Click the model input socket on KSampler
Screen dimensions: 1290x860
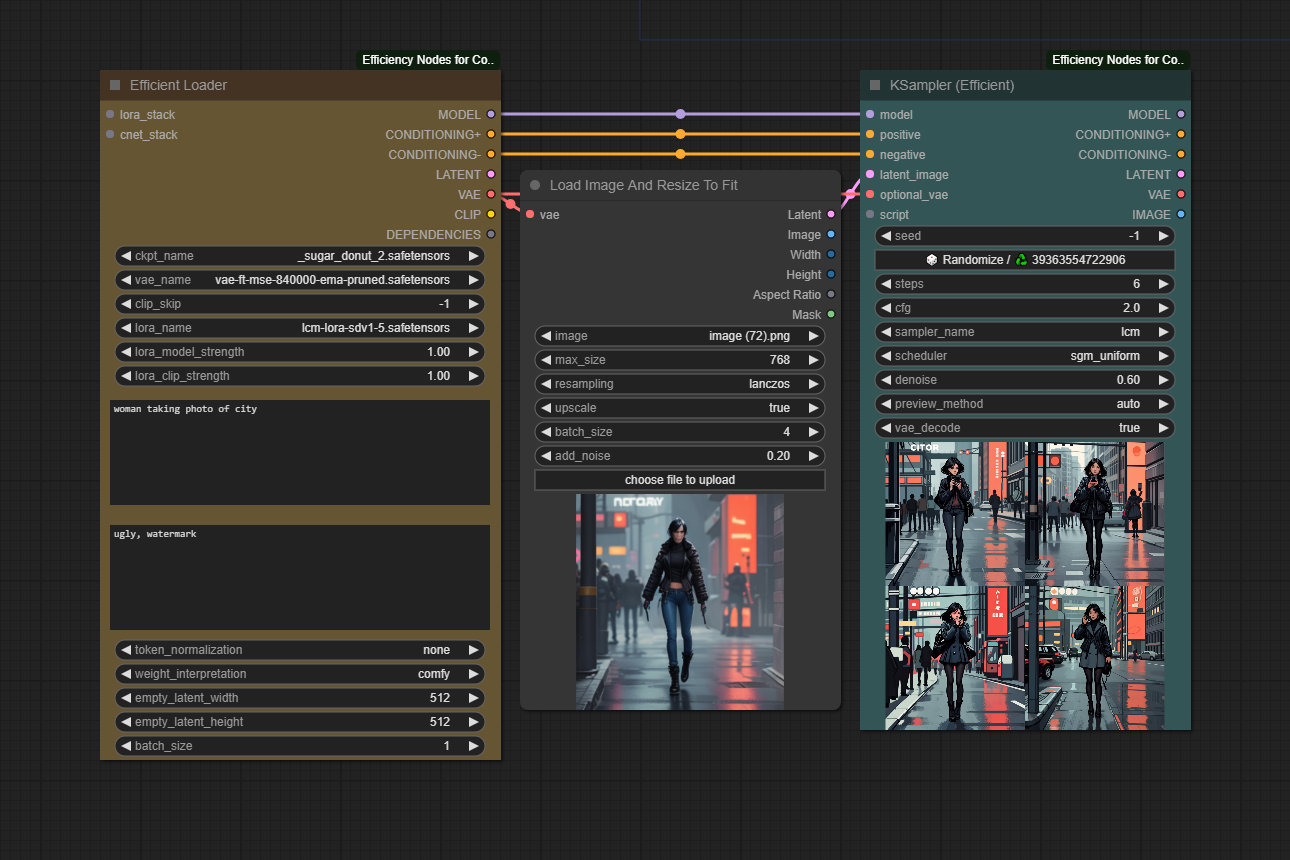coord(870,114)
